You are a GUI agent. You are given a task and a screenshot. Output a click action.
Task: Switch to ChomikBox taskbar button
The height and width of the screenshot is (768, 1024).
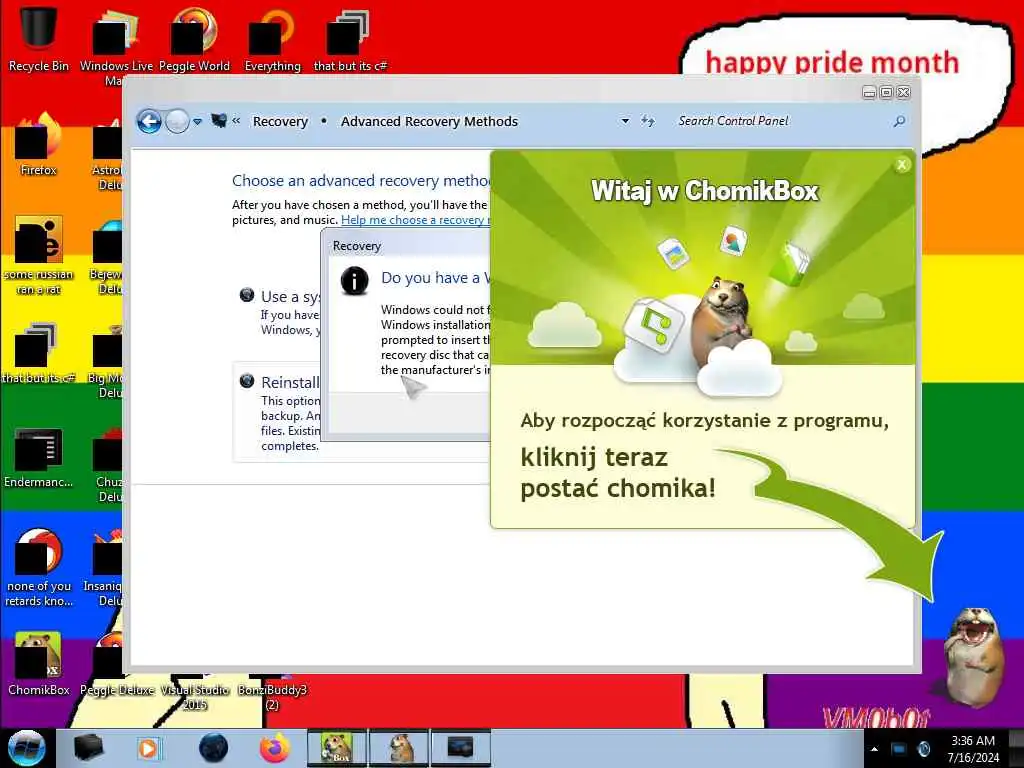[337, 748]
